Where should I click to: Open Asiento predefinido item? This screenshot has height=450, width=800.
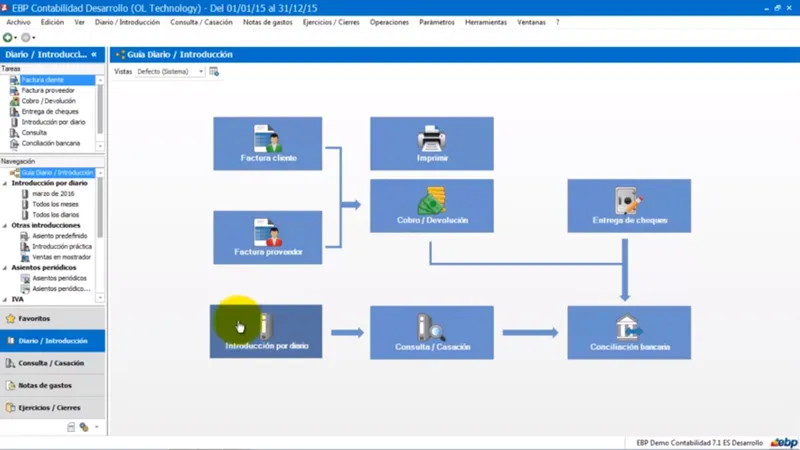(x=59, y=236)
